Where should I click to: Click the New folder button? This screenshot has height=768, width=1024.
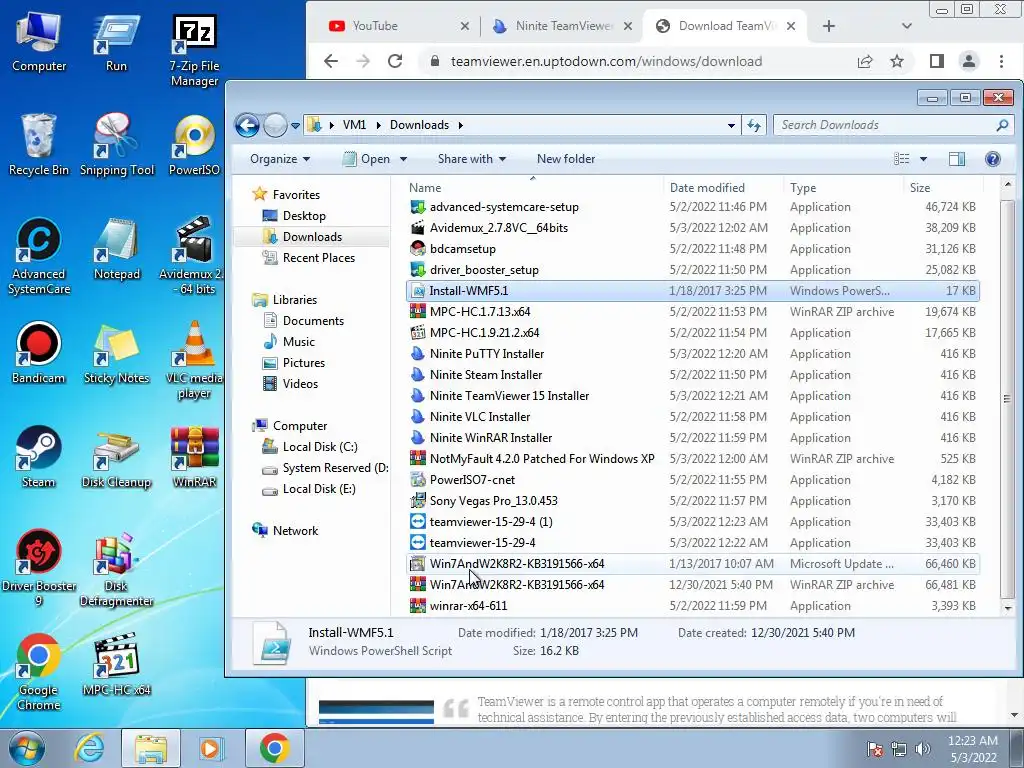[566, 159]
